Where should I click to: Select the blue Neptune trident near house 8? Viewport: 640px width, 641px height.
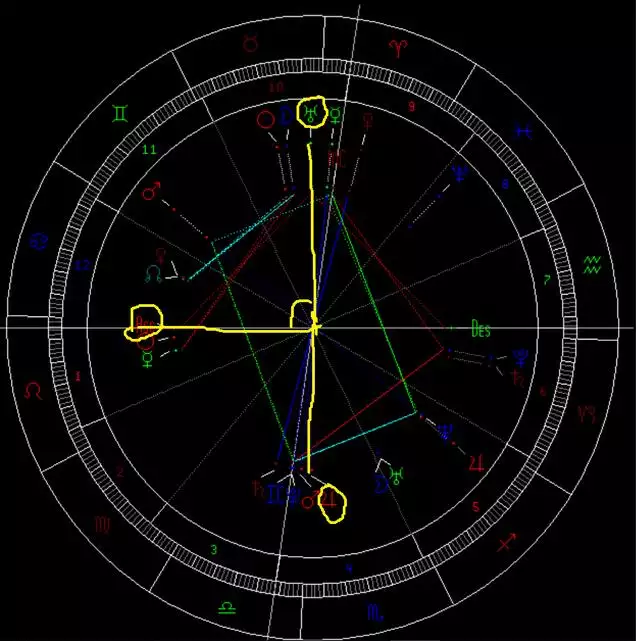[459, 173]
